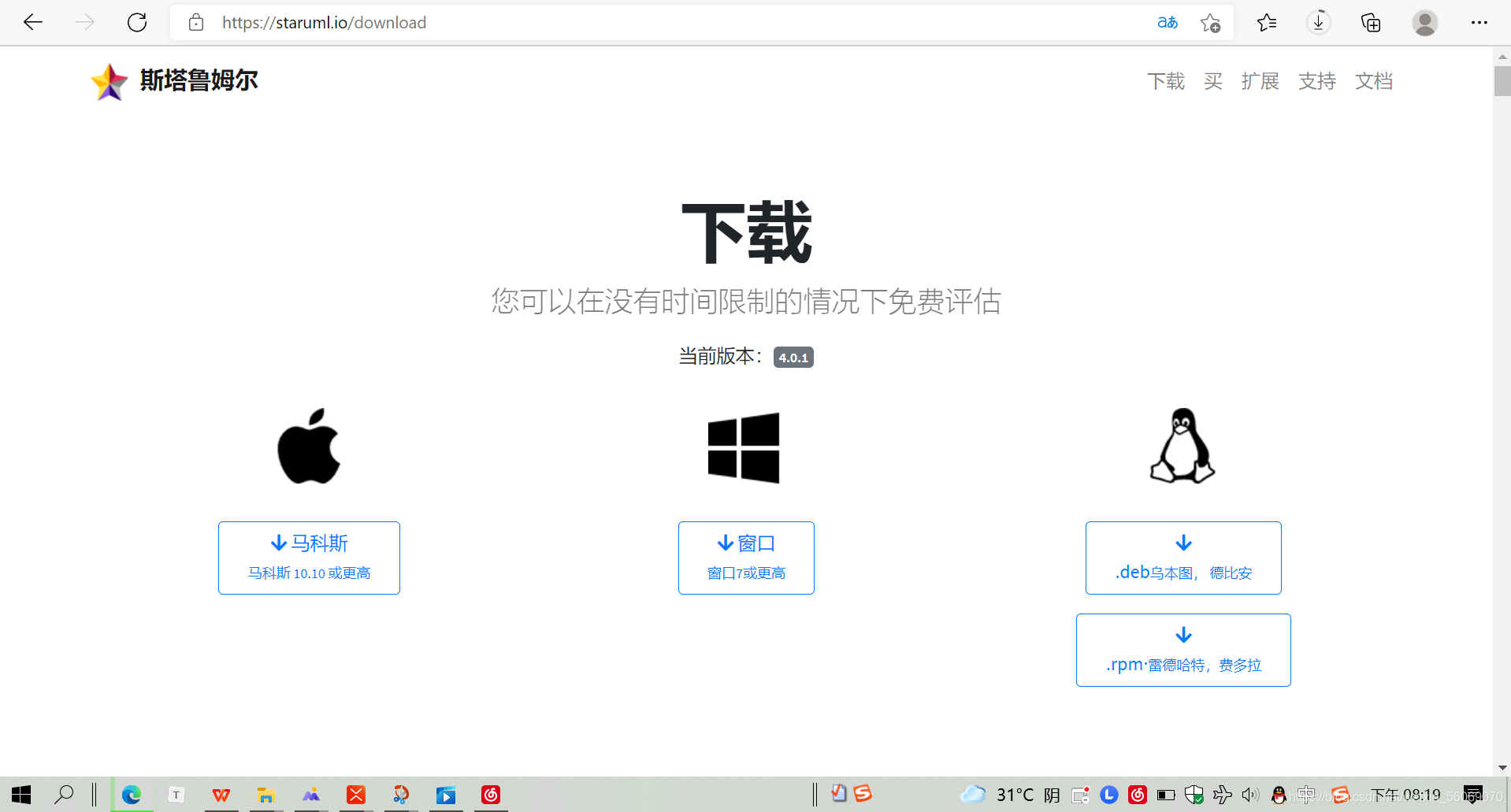Open the Favorites list icon
1511x812 pixels.
point(1267,23)
